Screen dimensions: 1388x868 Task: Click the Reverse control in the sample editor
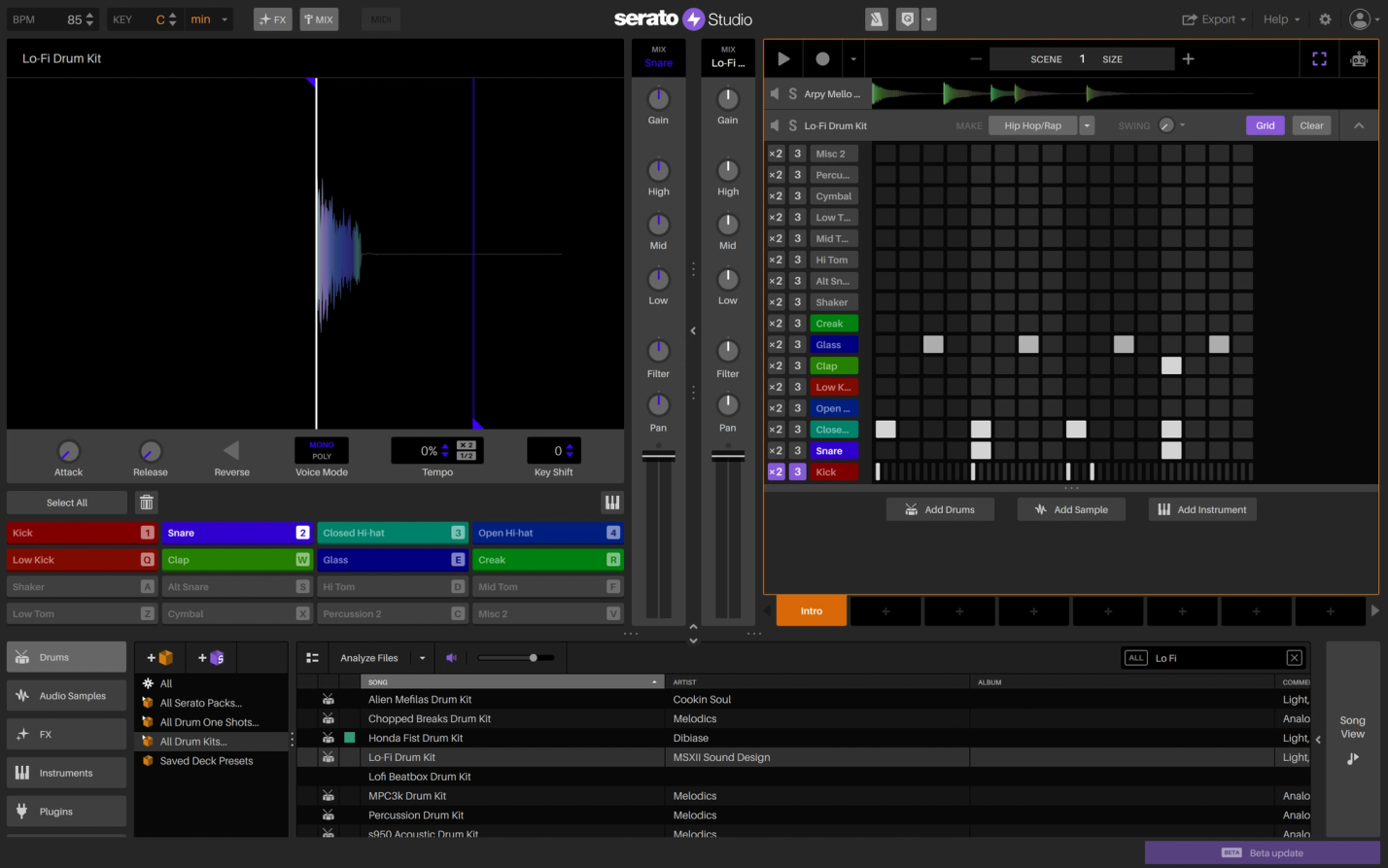[x=231, y=450]
